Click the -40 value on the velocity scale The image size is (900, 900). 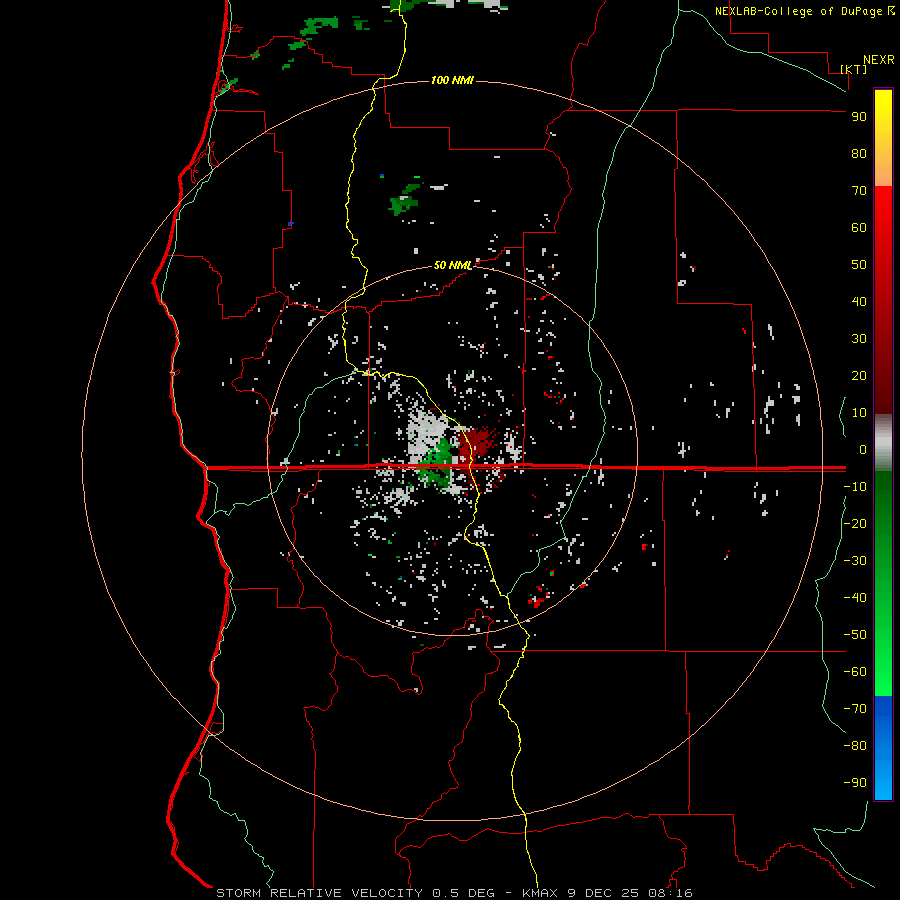855,598
